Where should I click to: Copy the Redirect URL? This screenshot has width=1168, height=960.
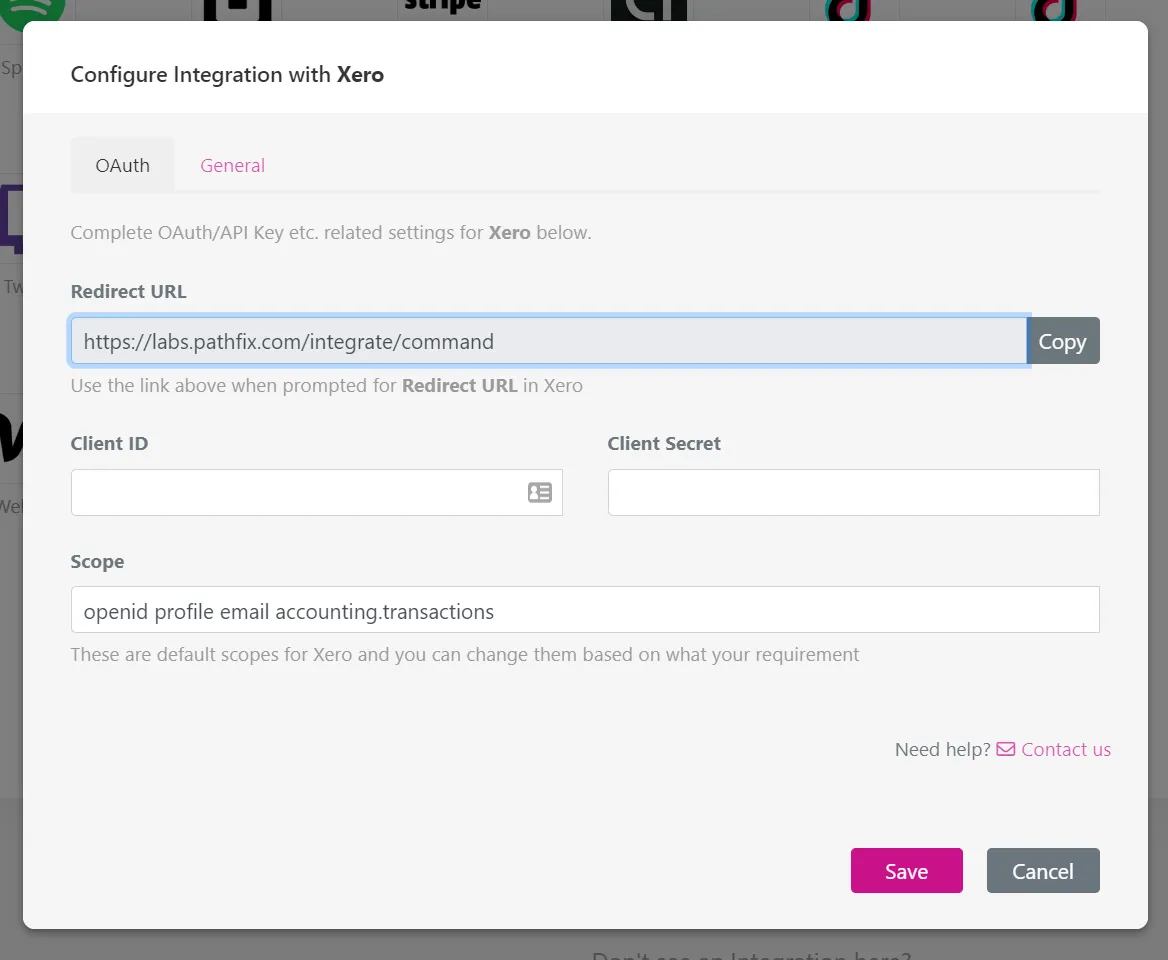click(x=1062, y=341)
